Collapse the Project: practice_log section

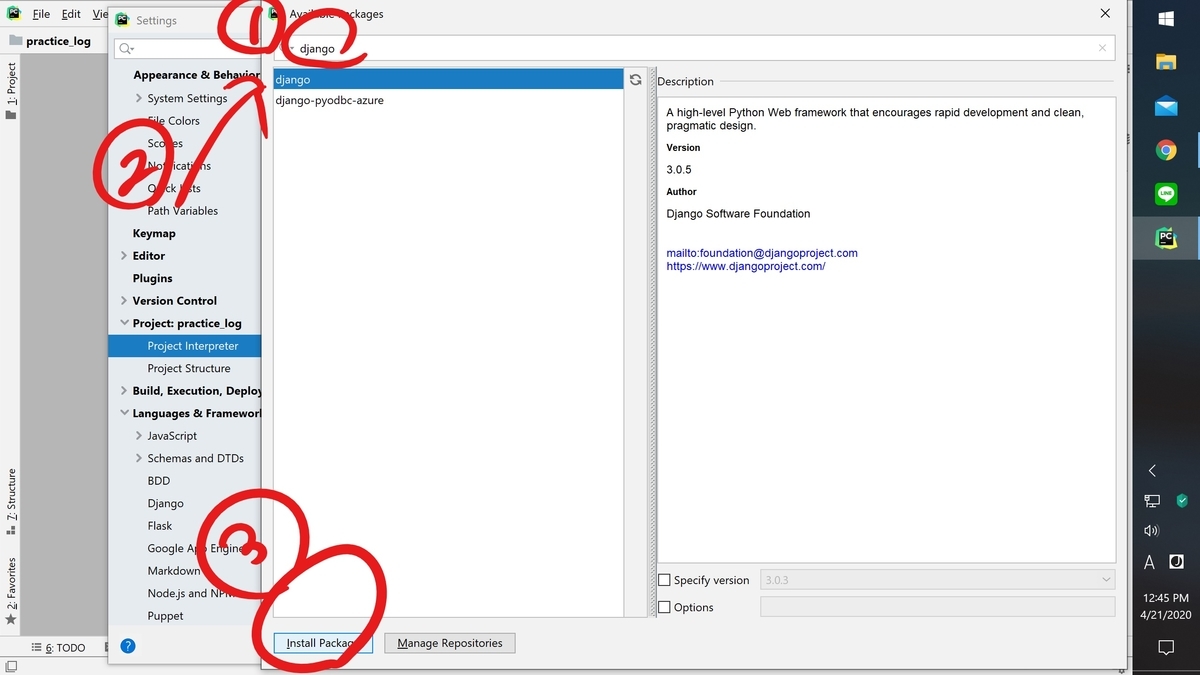pos(124,323)
